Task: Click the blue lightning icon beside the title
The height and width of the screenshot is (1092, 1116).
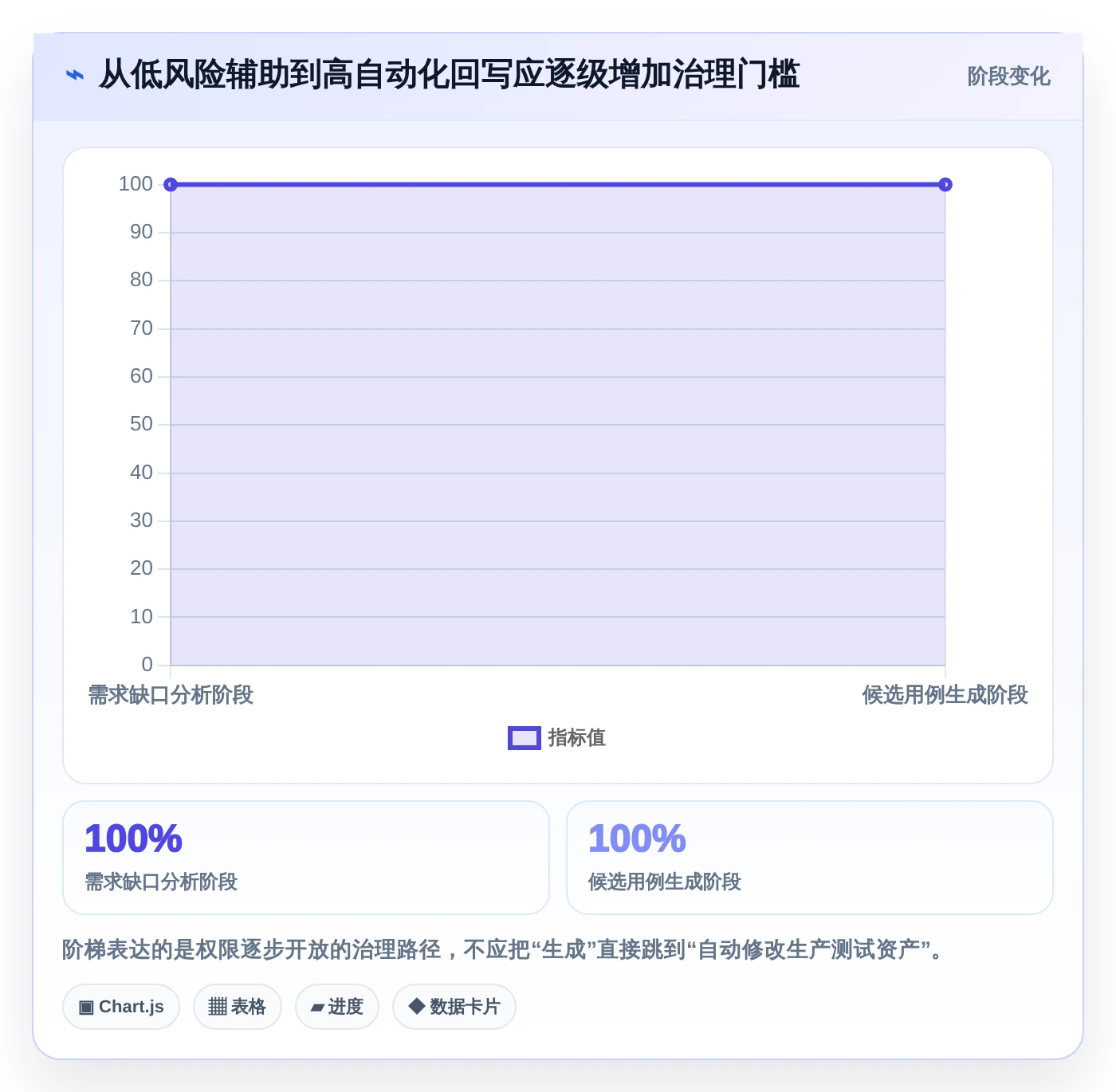Action: click(75, 76)
